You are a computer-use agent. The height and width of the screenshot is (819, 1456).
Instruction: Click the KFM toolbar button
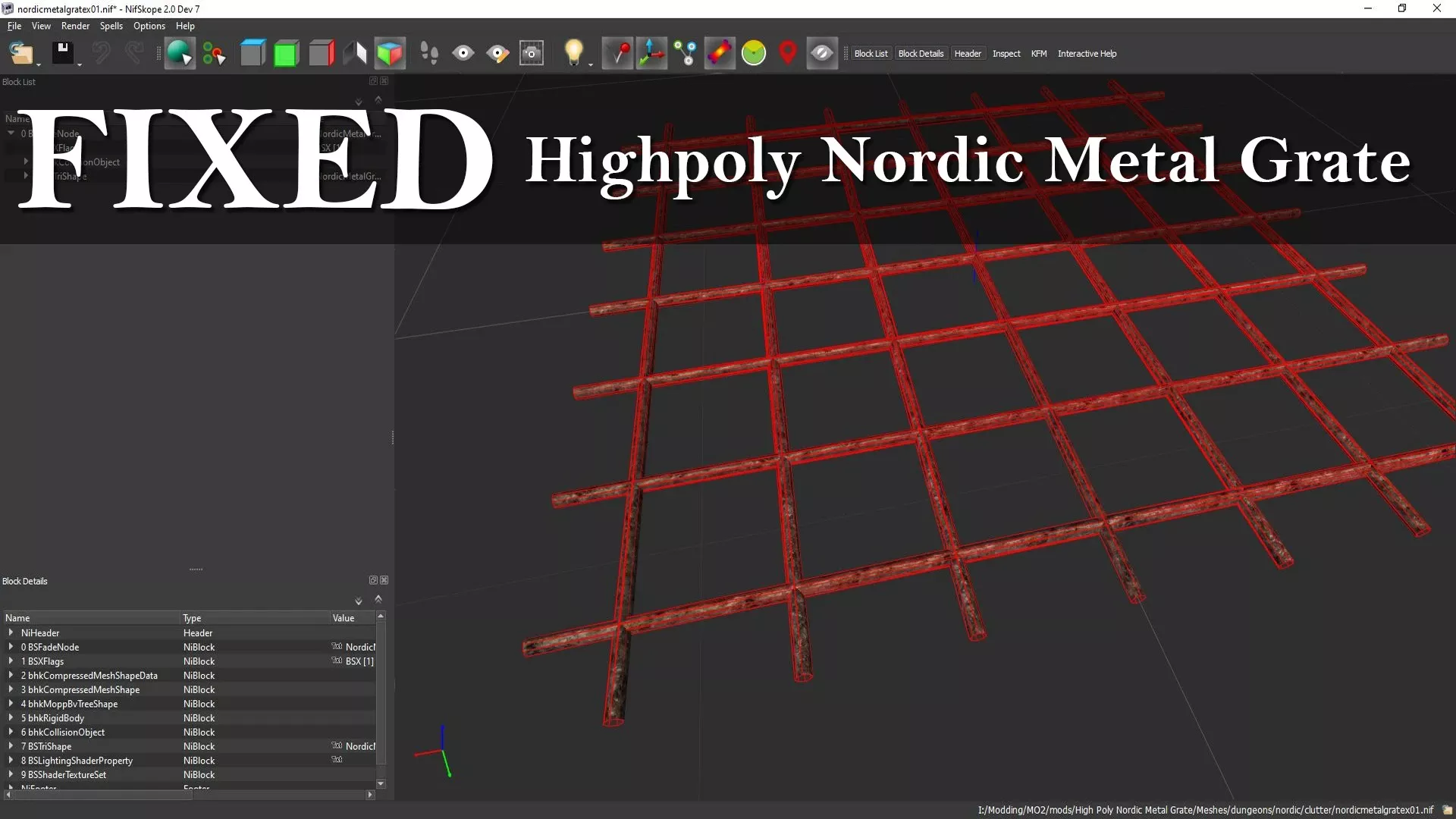point(1039,54)
